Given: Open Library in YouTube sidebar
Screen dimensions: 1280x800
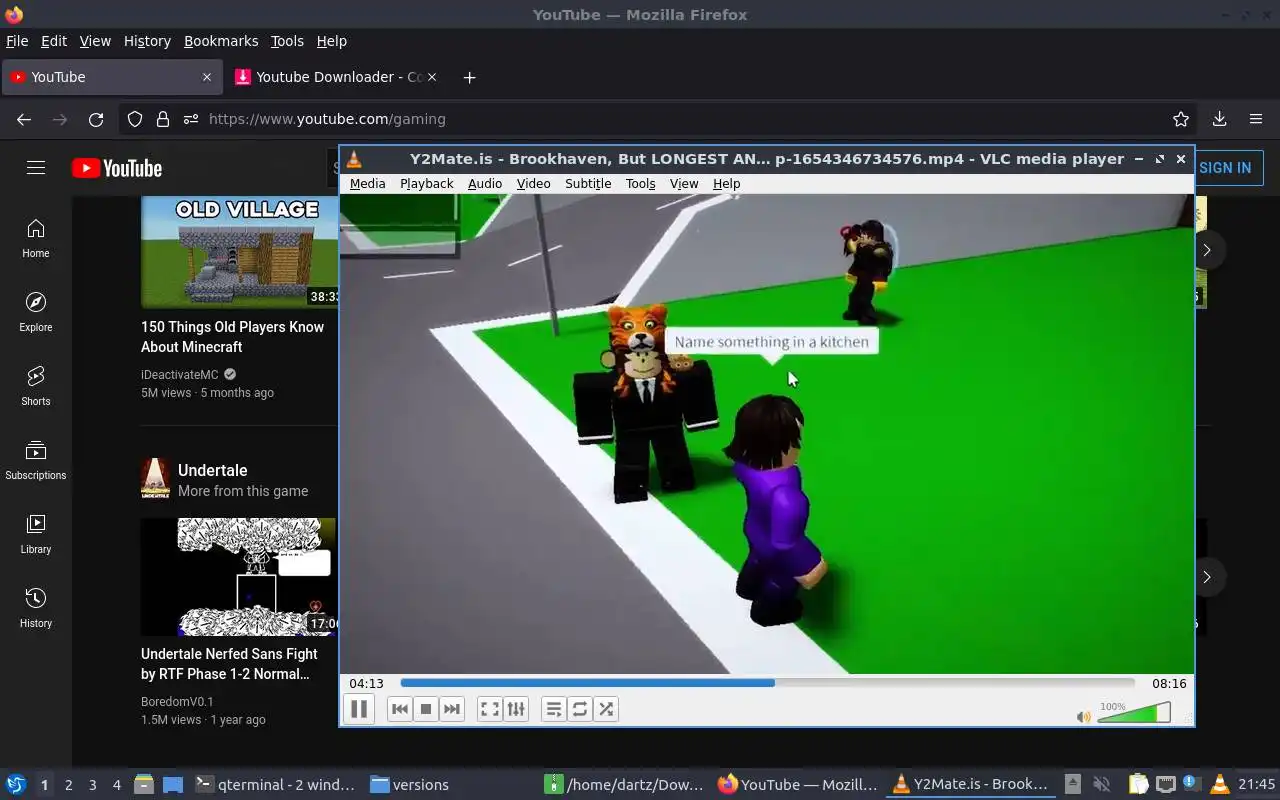Looking at the screenshot, I should (x=36, y=535).
